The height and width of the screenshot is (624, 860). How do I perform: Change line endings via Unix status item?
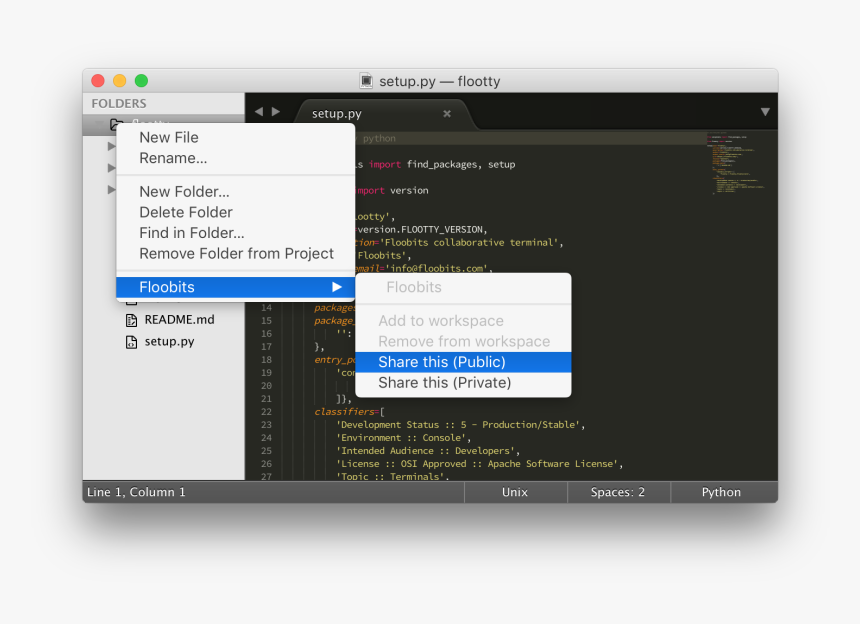click(x=515, y=492)
